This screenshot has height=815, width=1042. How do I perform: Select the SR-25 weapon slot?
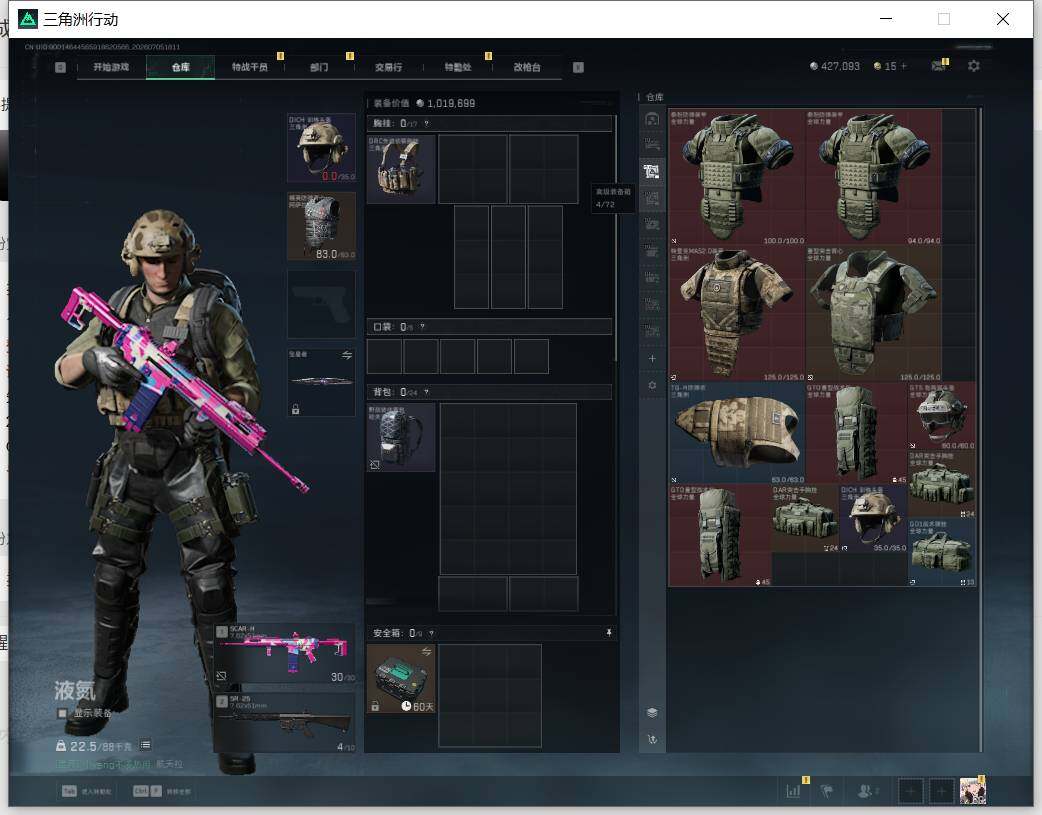[285, 723]
